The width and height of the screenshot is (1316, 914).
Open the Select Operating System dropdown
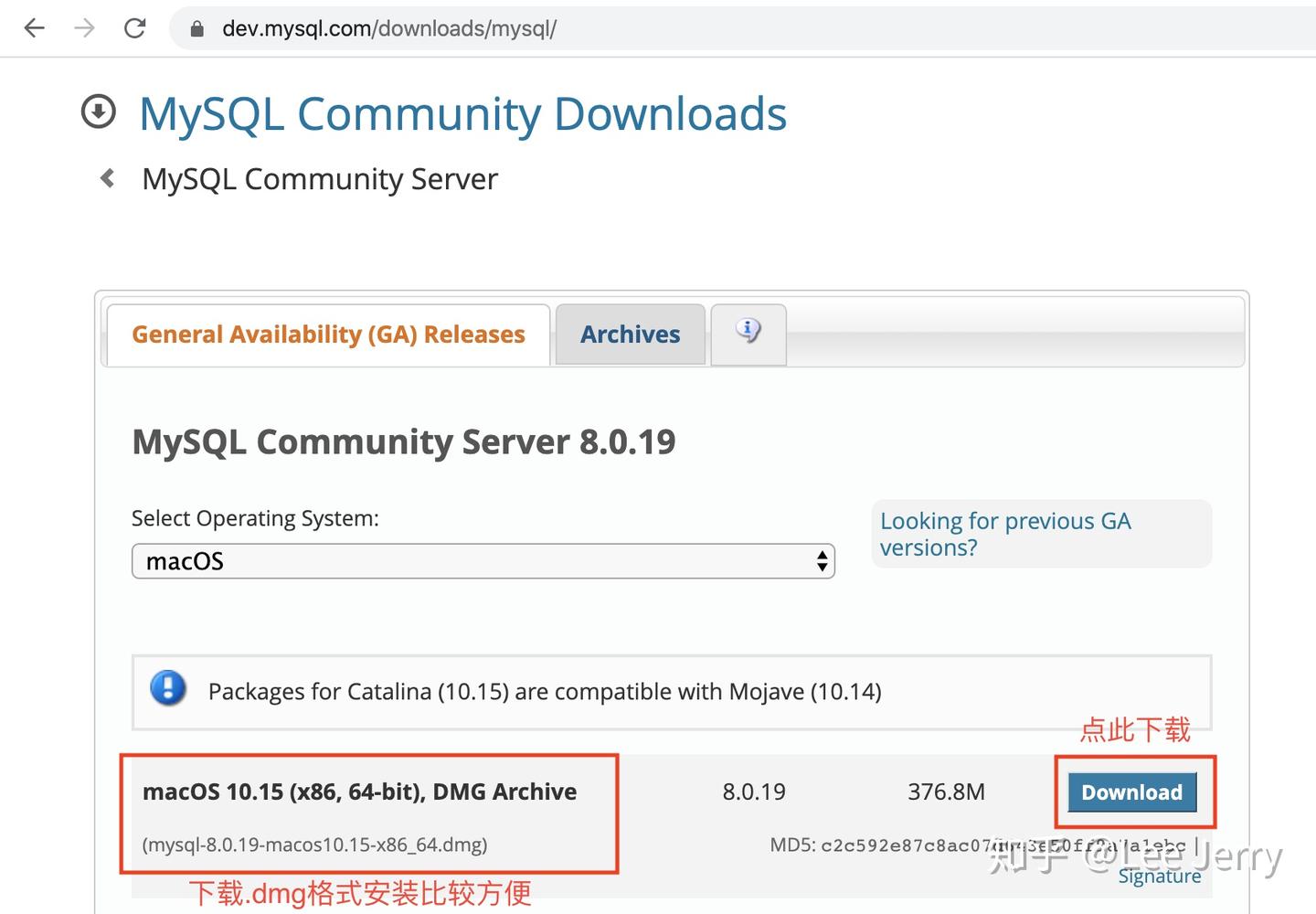[x=484, y=560]
